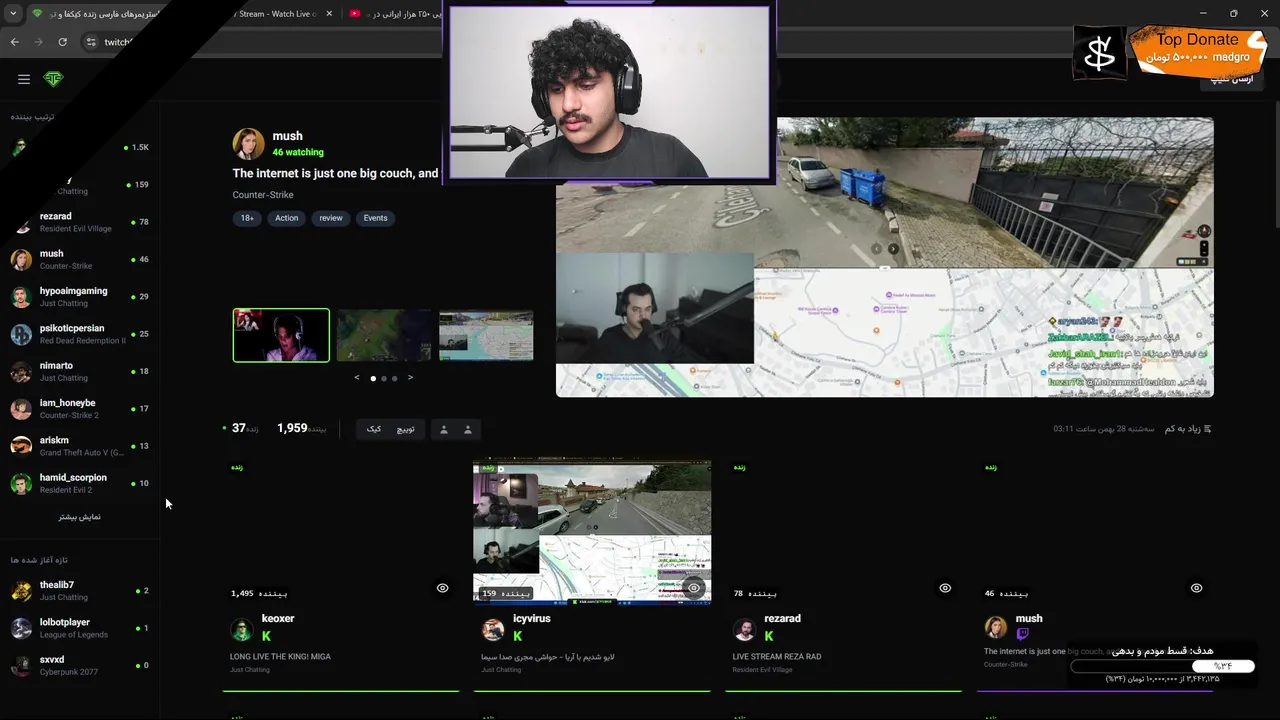1280x720 pixels.
Task: Click the Action tag
Action: pos(287,218)
